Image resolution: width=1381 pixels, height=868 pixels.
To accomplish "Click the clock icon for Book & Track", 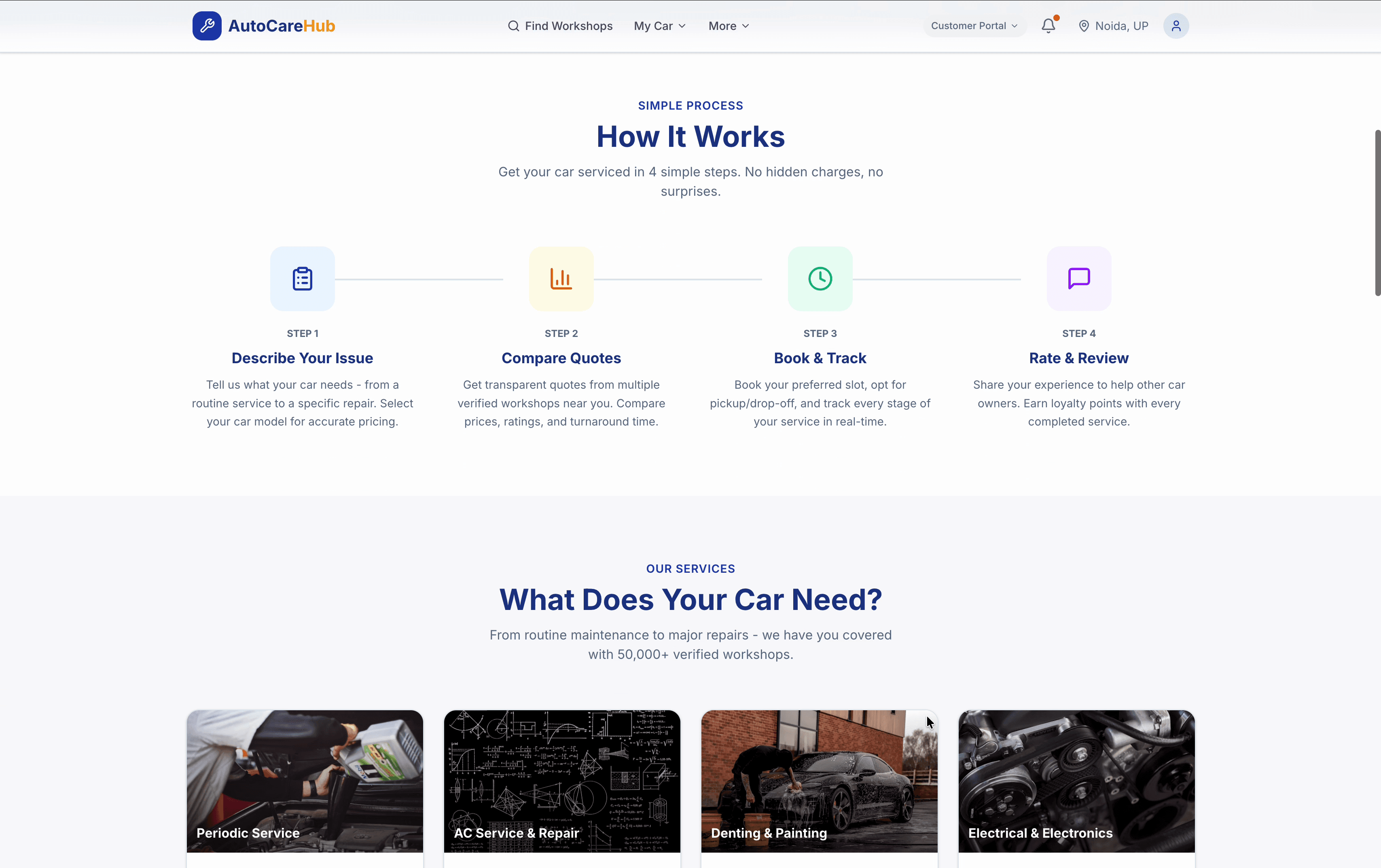I will point(820,279).
